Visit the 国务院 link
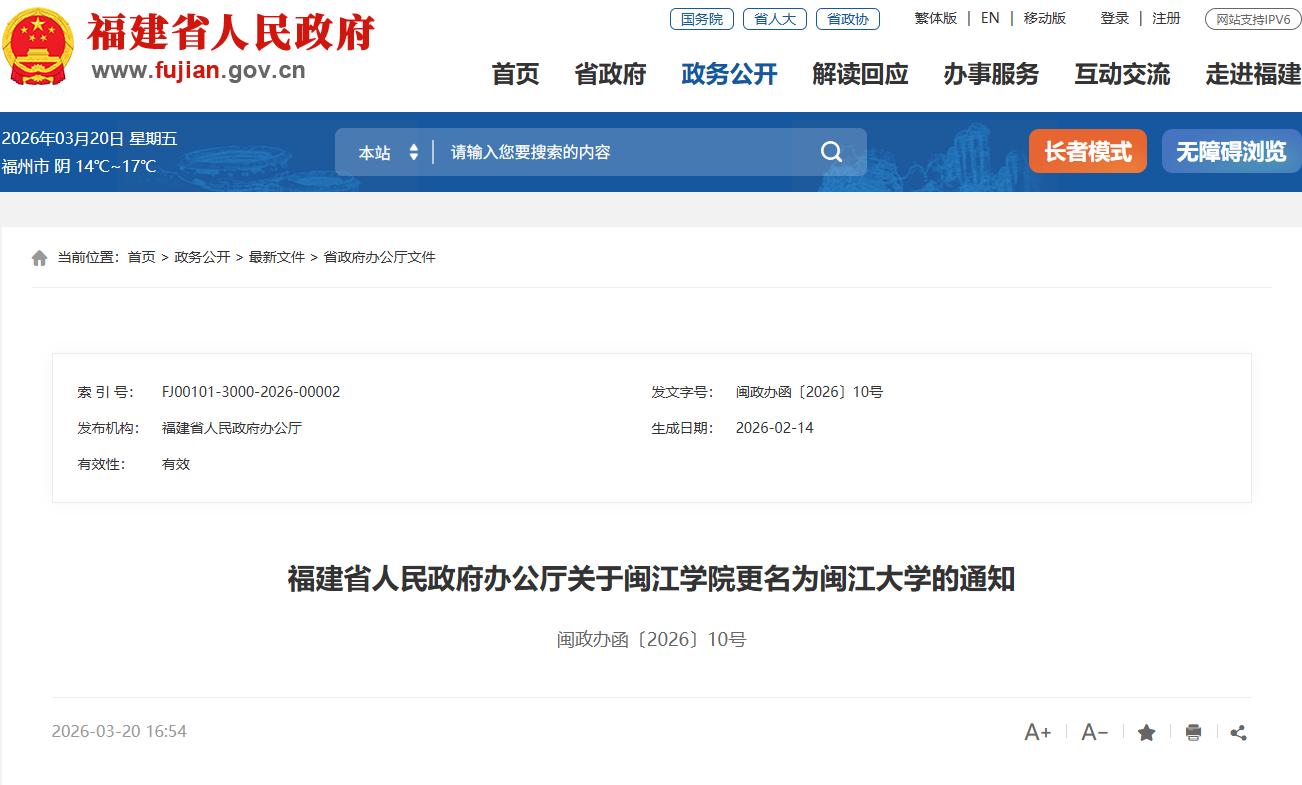Viewport: 1302px width, 785px height. click(x=701, y=19)
